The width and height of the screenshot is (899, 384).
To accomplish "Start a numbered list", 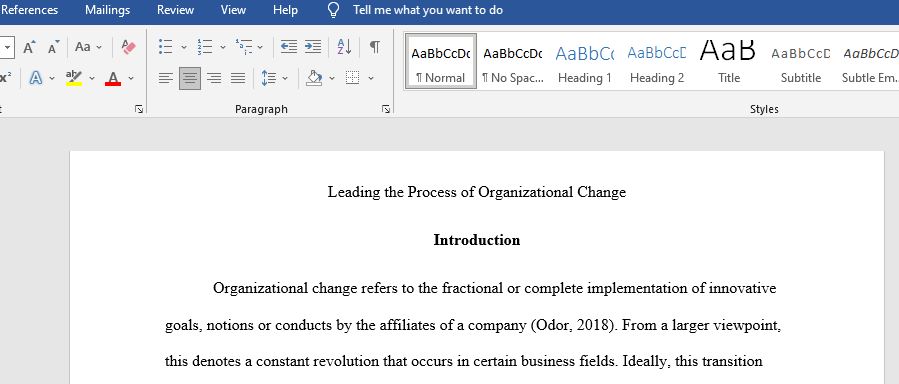I will [205, 47].
